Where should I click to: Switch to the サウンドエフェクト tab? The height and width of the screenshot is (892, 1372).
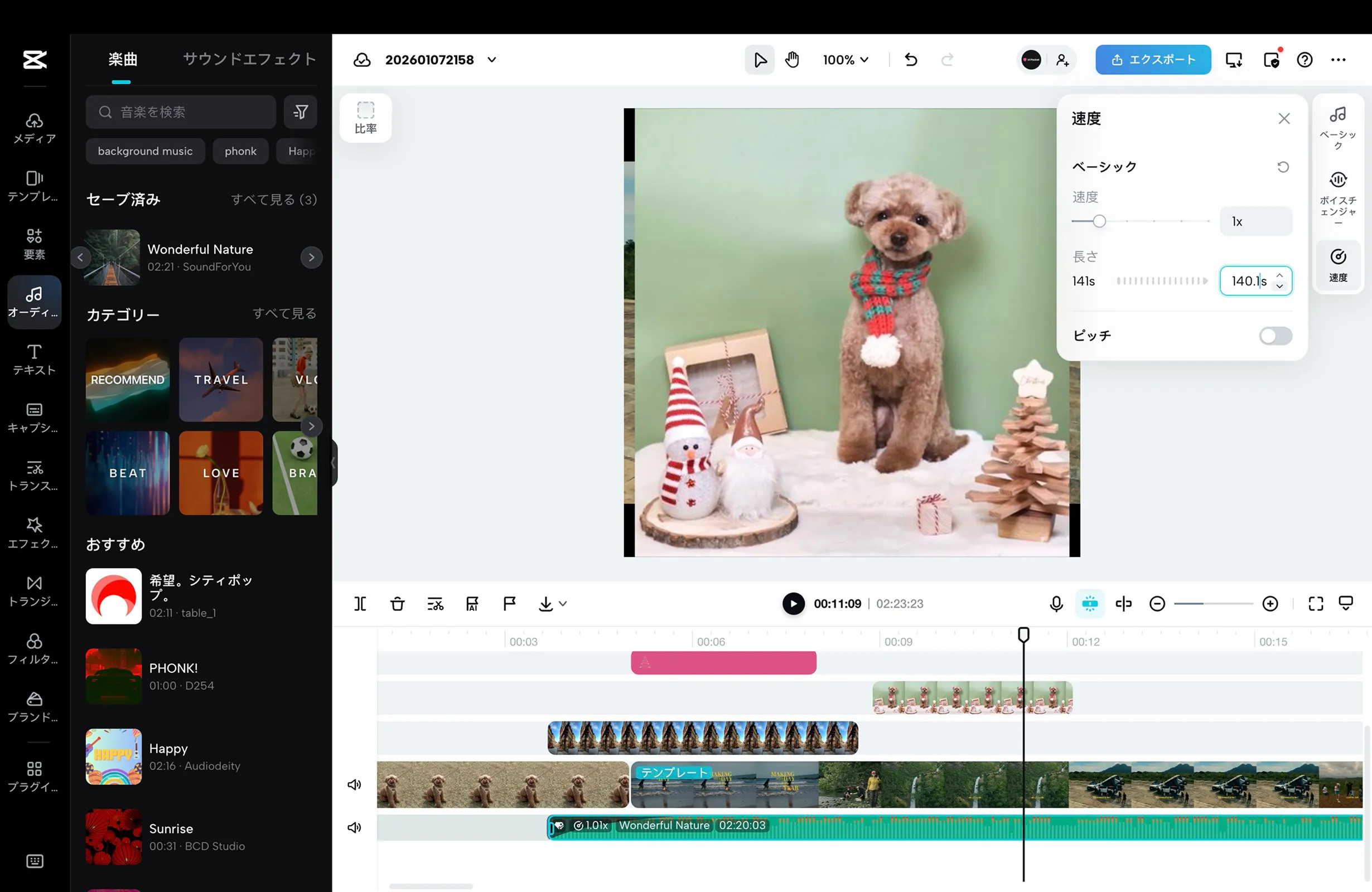click(x=249, y=59)
